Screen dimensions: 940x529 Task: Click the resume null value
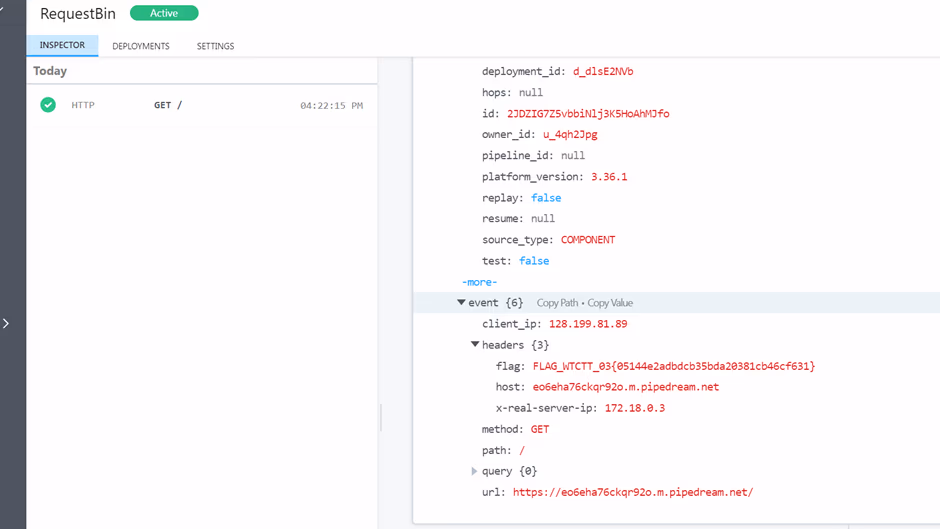pos(543,218)
